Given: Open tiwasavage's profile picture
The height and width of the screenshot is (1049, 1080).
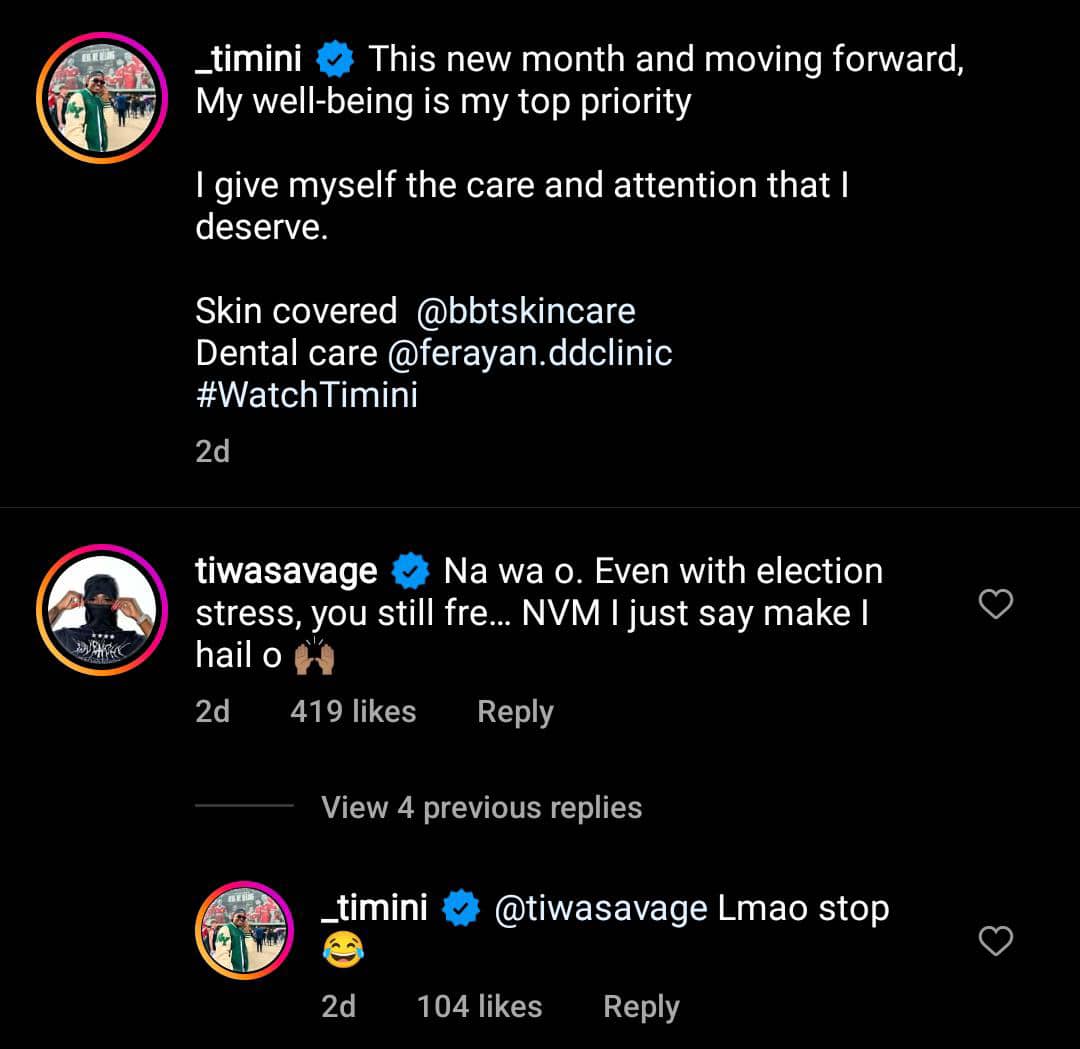Looking at the screenshot, I should point(97,609).
